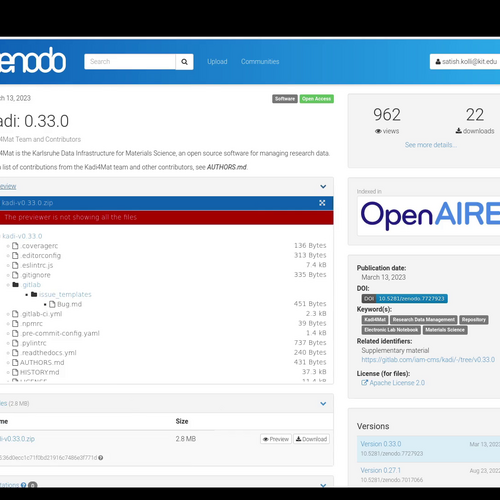Click the HISTORY.md file icon
The image size is (500, 500).
point(15,372)
